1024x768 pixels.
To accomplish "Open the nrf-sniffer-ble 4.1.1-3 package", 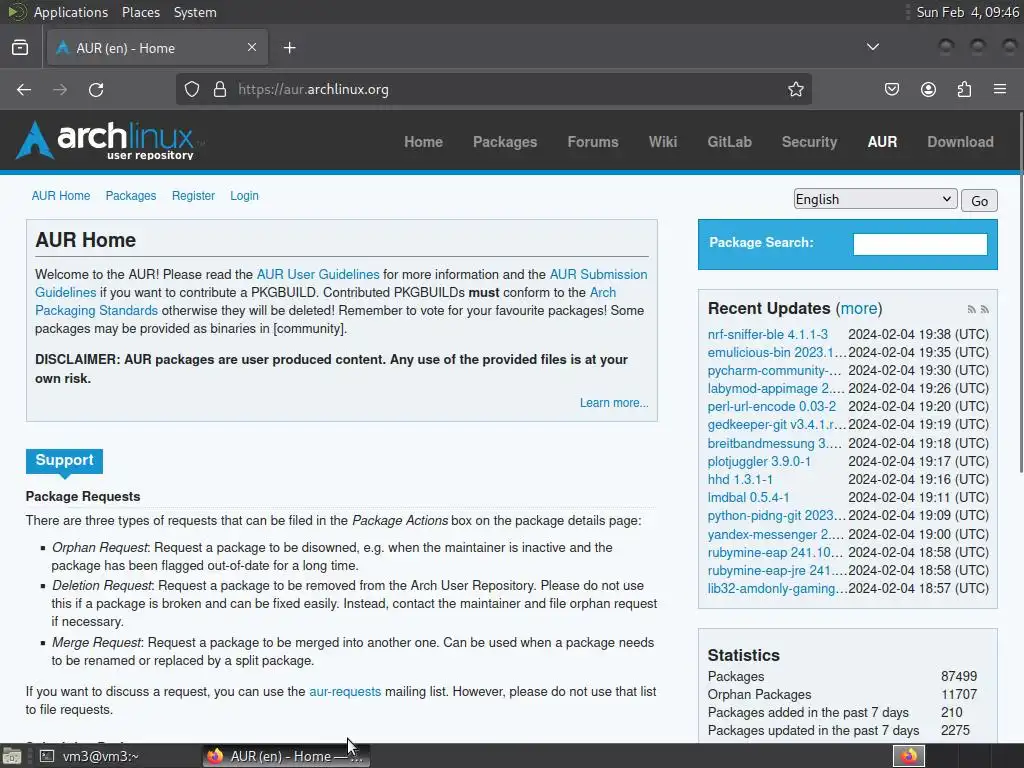I will [767, 334].
